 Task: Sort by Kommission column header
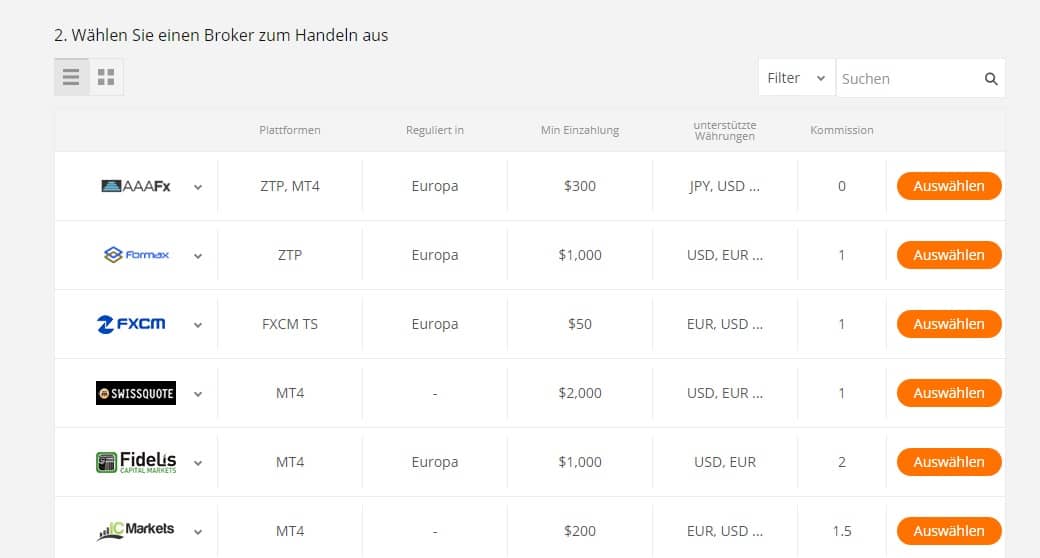point(841,130)
